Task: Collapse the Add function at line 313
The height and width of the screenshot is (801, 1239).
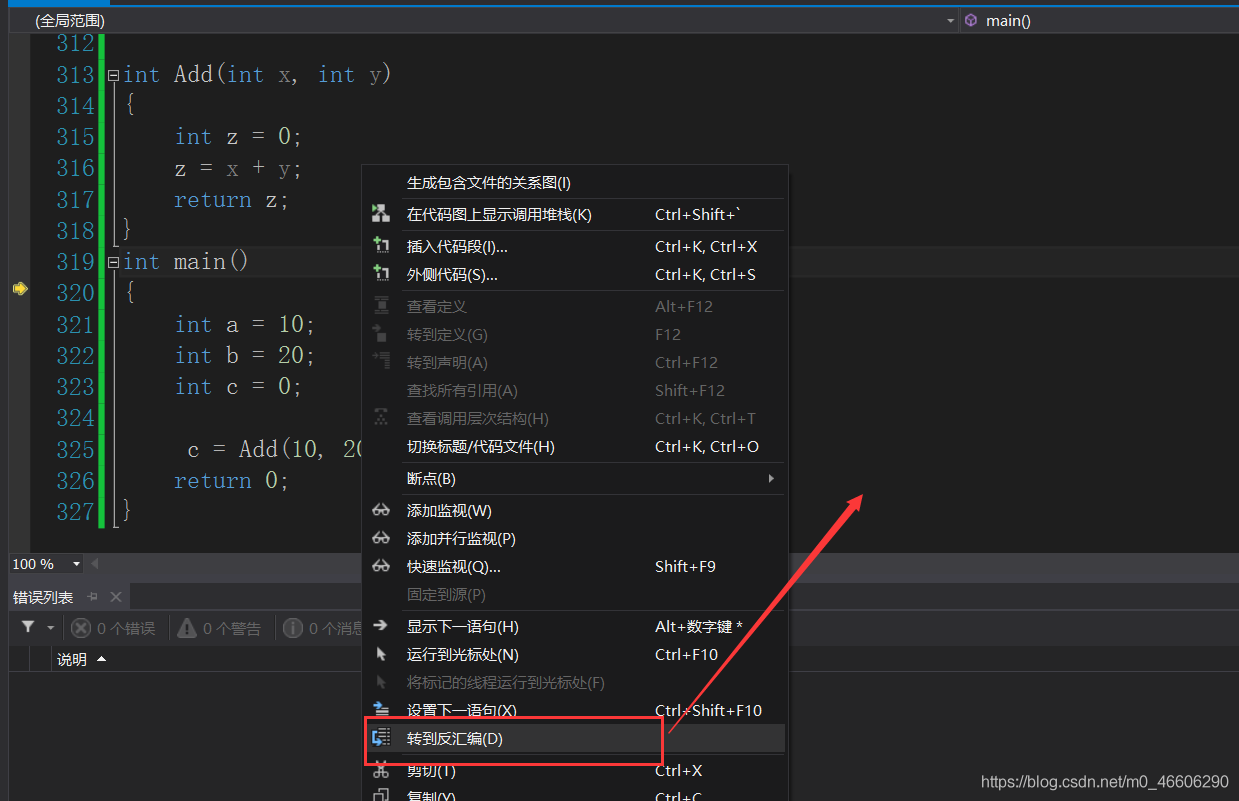Action: click(x=113, y=75)
